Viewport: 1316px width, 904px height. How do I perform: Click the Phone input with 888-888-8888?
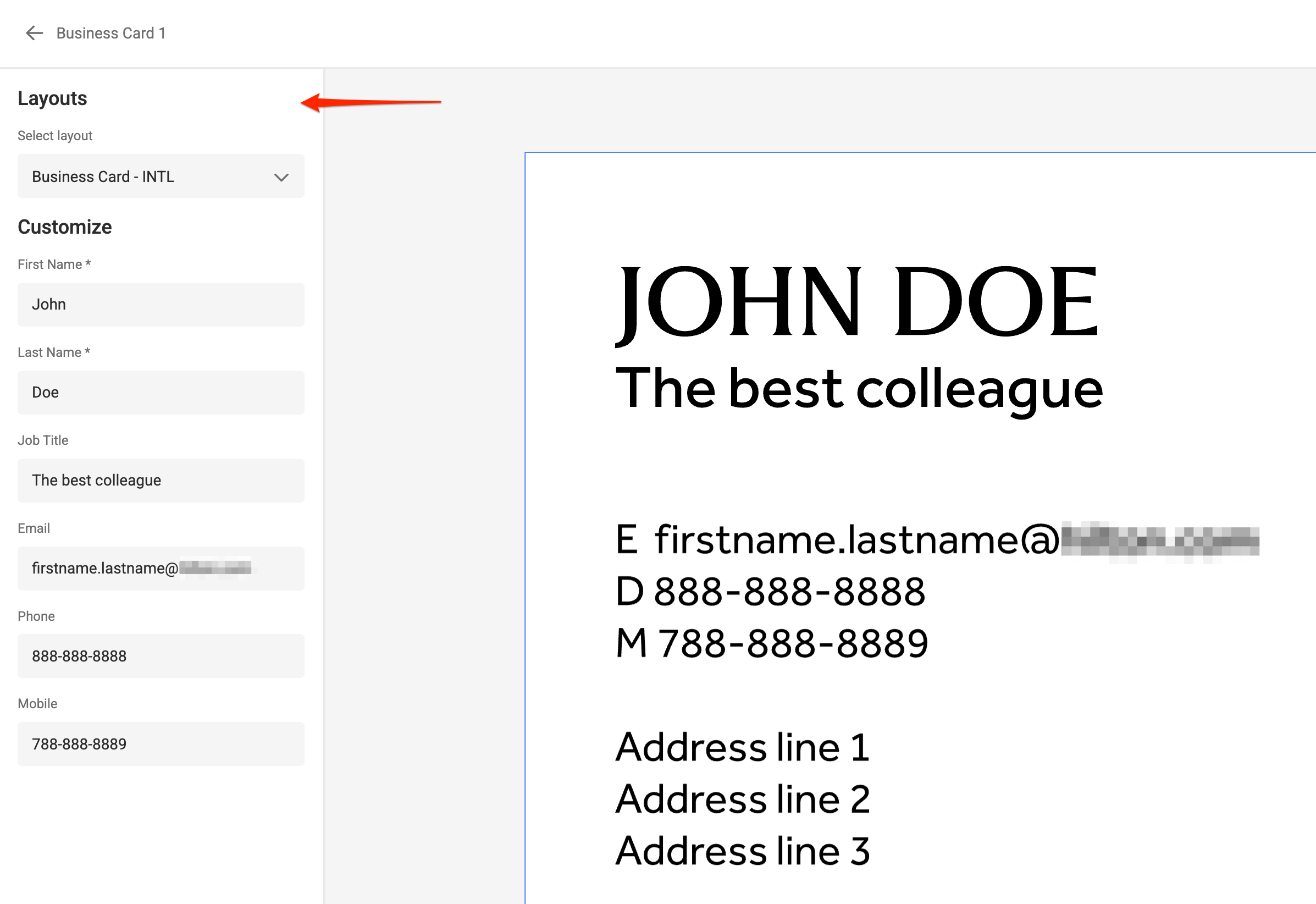(x=161, y=656)
